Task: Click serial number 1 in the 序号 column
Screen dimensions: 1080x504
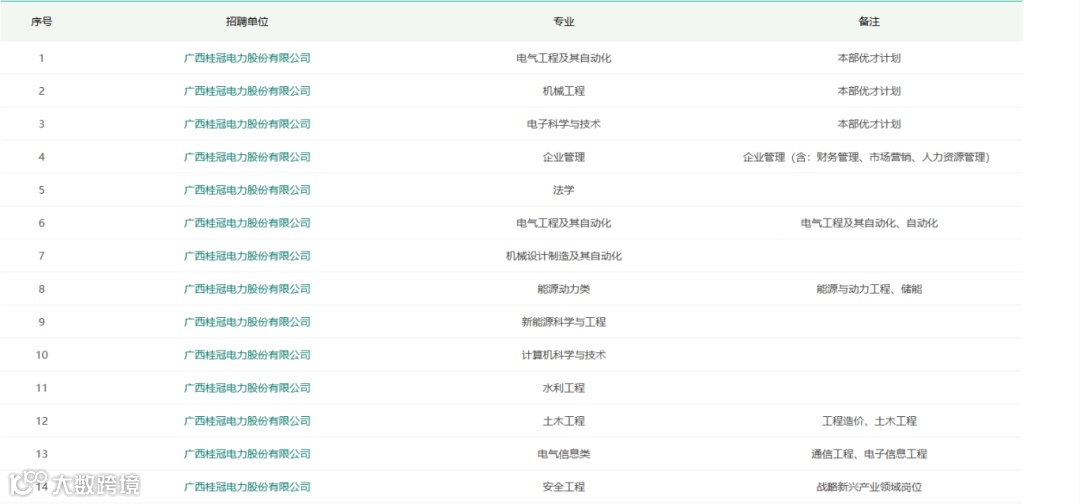Action: 41,58
